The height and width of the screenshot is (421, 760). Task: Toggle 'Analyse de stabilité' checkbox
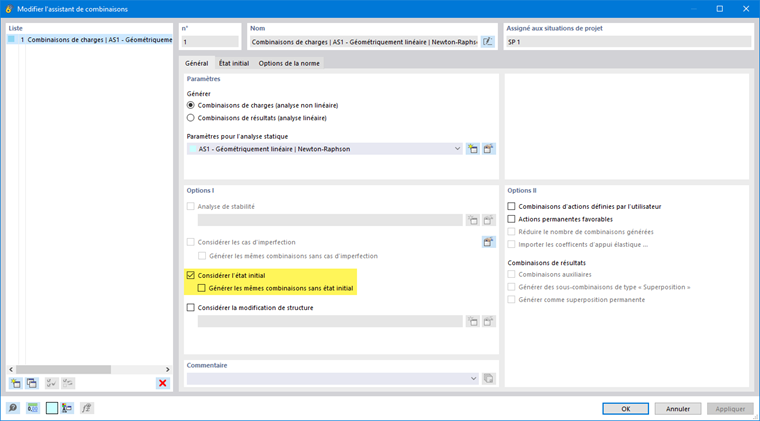[x=190, y=206]
